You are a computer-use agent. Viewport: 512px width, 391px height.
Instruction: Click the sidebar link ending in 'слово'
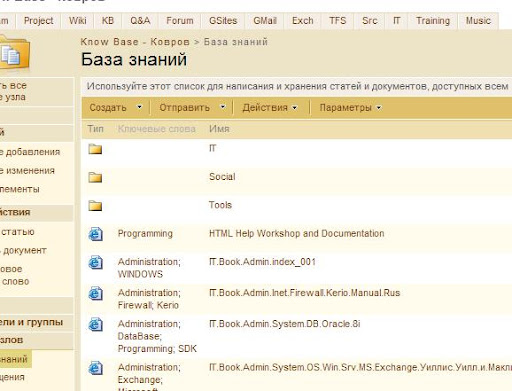click(15, 275)
